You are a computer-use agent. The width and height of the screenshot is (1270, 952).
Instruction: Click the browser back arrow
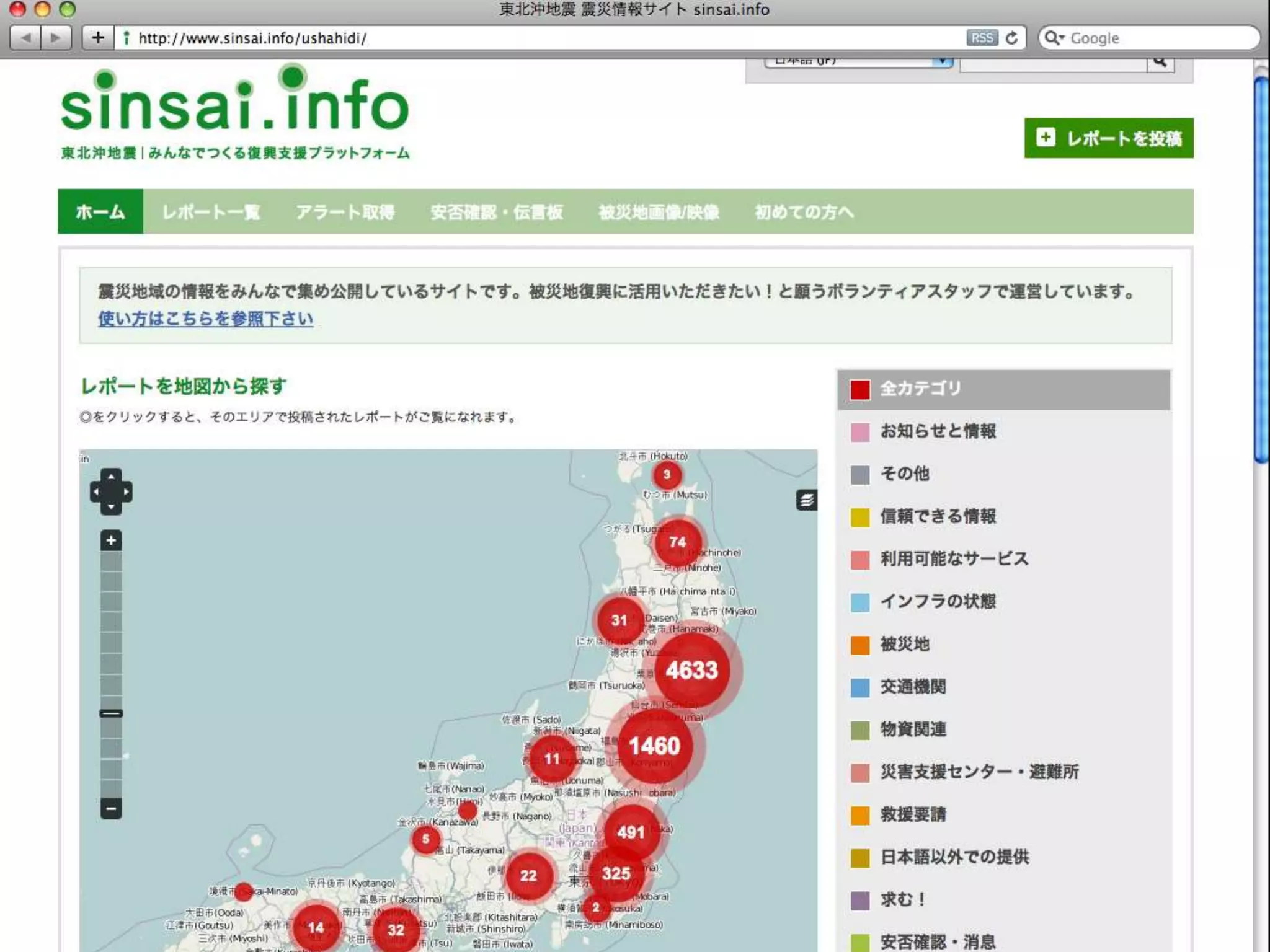tap(26, 38)
